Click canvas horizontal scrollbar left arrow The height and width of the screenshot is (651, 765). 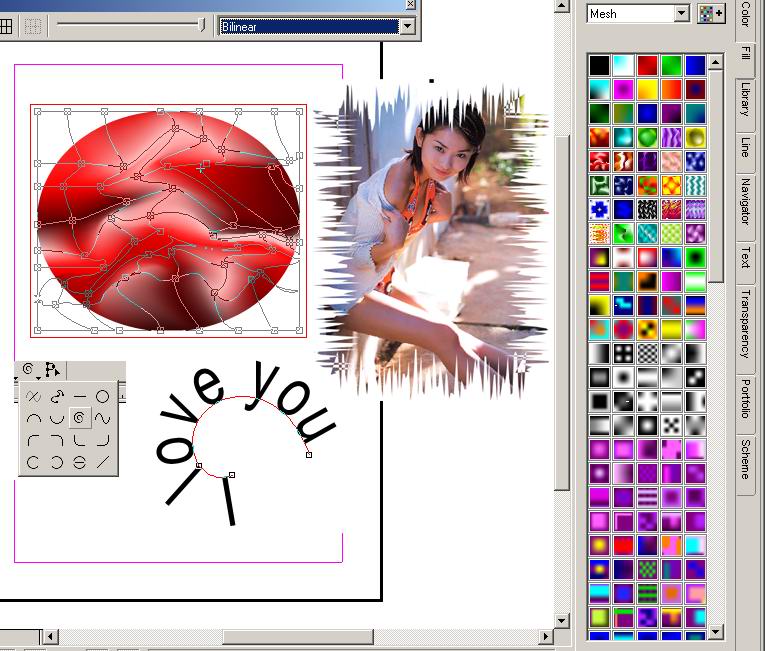50,636
